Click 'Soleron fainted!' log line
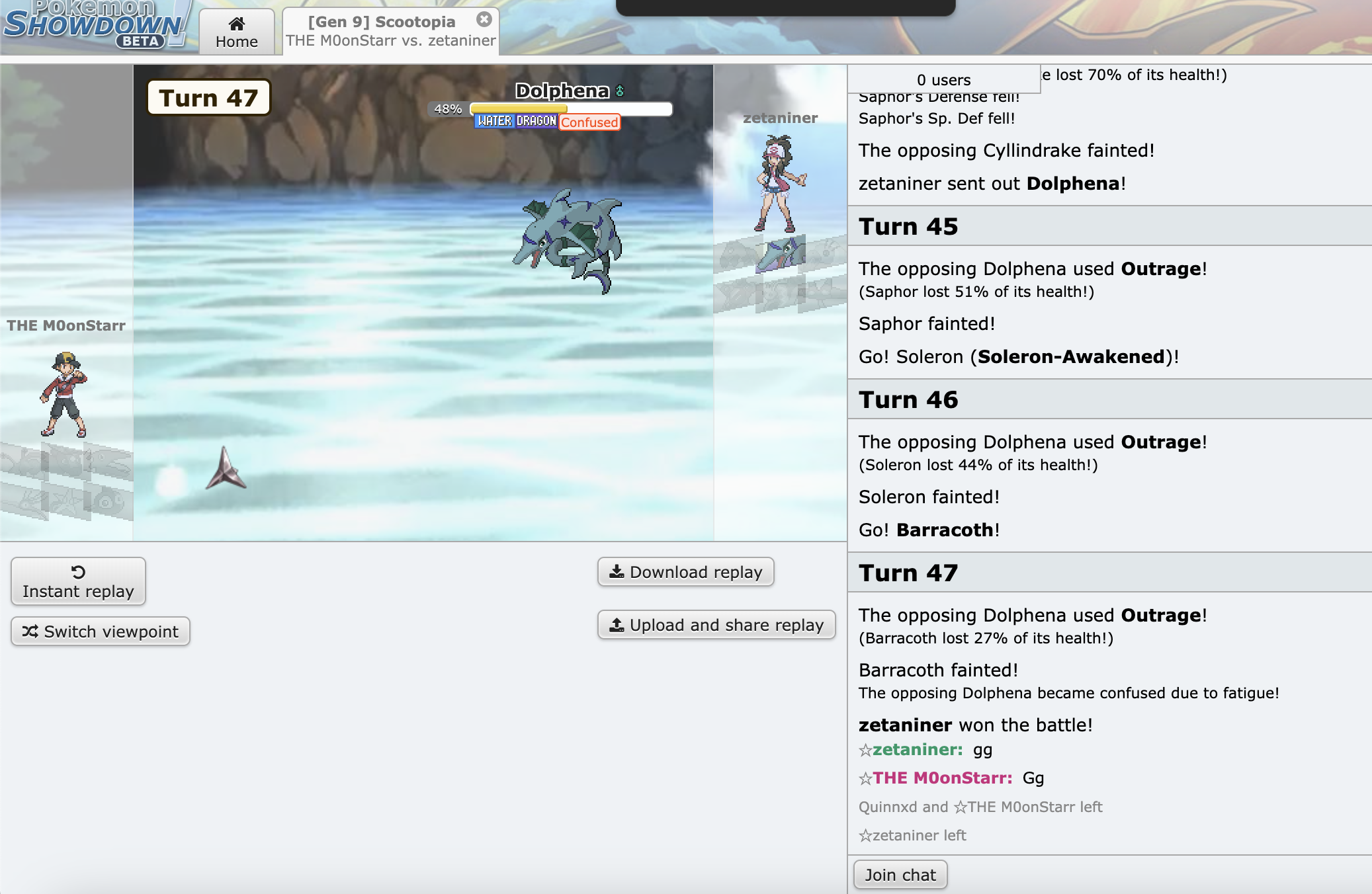 point(929,497)
